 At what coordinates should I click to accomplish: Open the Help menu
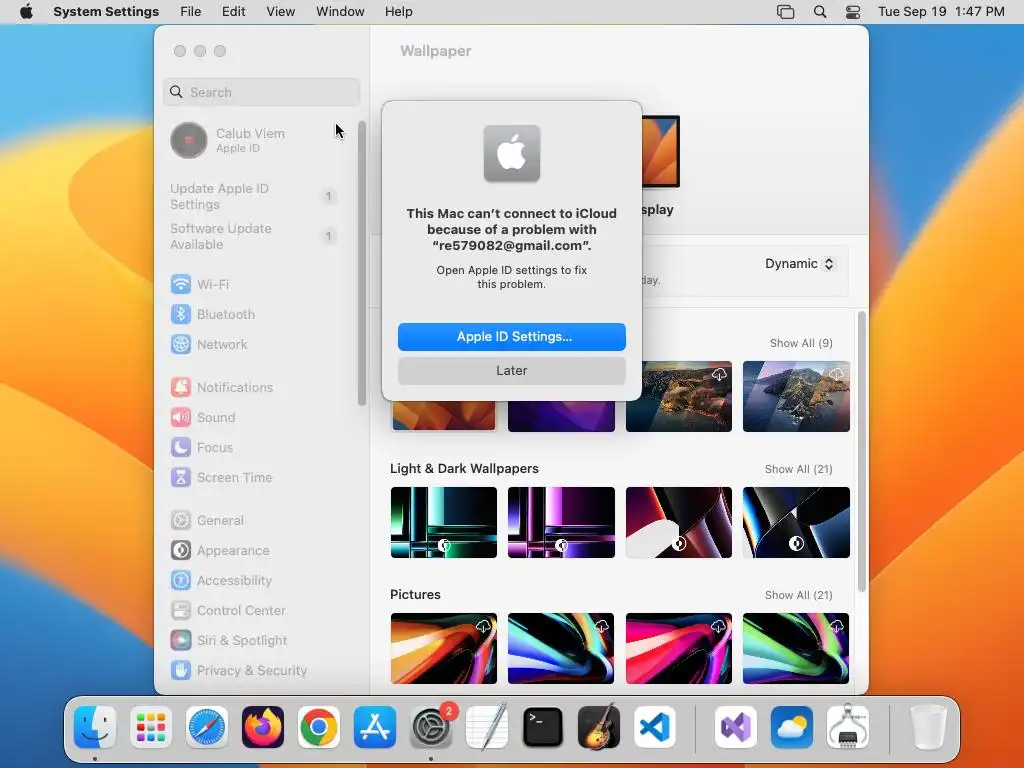click(x=398, y=12)
